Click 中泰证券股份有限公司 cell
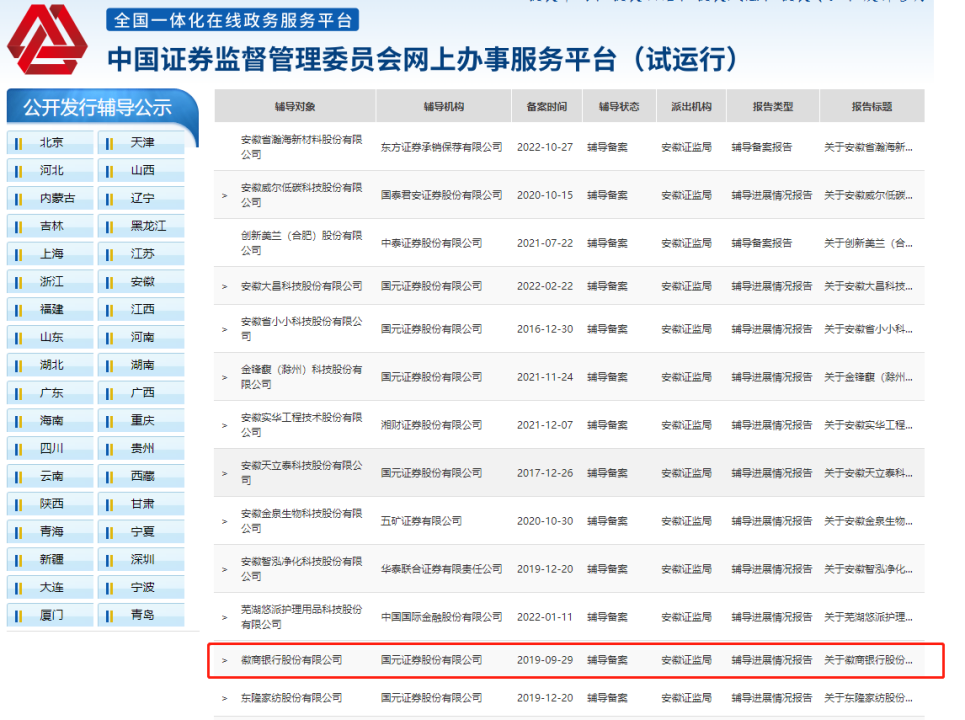 [431, 244]
